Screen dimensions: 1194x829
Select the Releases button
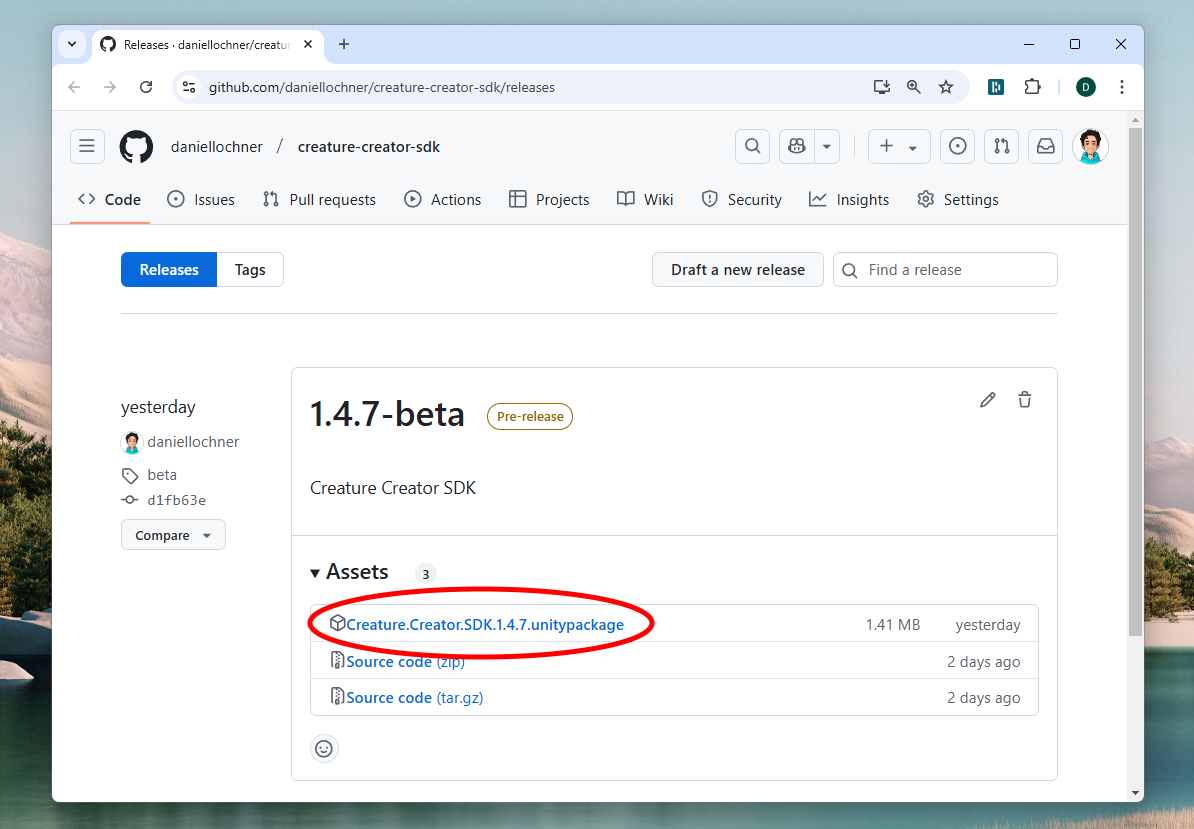(x=169, y=269)
